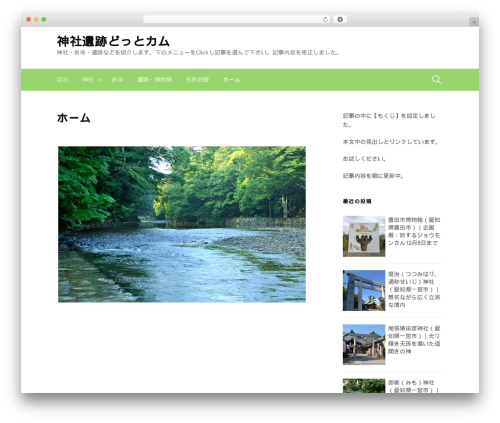This screenshot has height=423, width=500.
Task: Click the 最近の投稿 sidebar heading
Action: 357,201
